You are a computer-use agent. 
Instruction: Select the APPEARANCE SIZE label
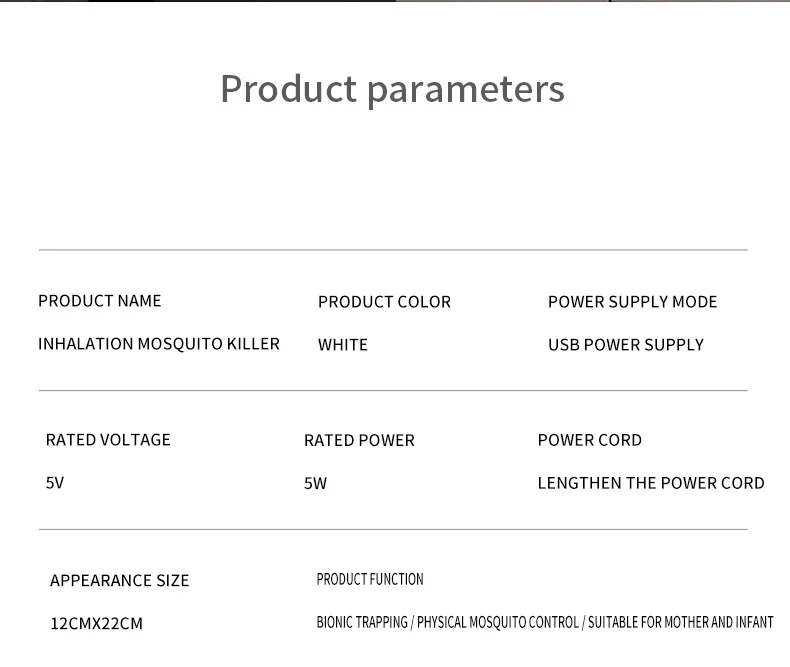click(119, 581)
